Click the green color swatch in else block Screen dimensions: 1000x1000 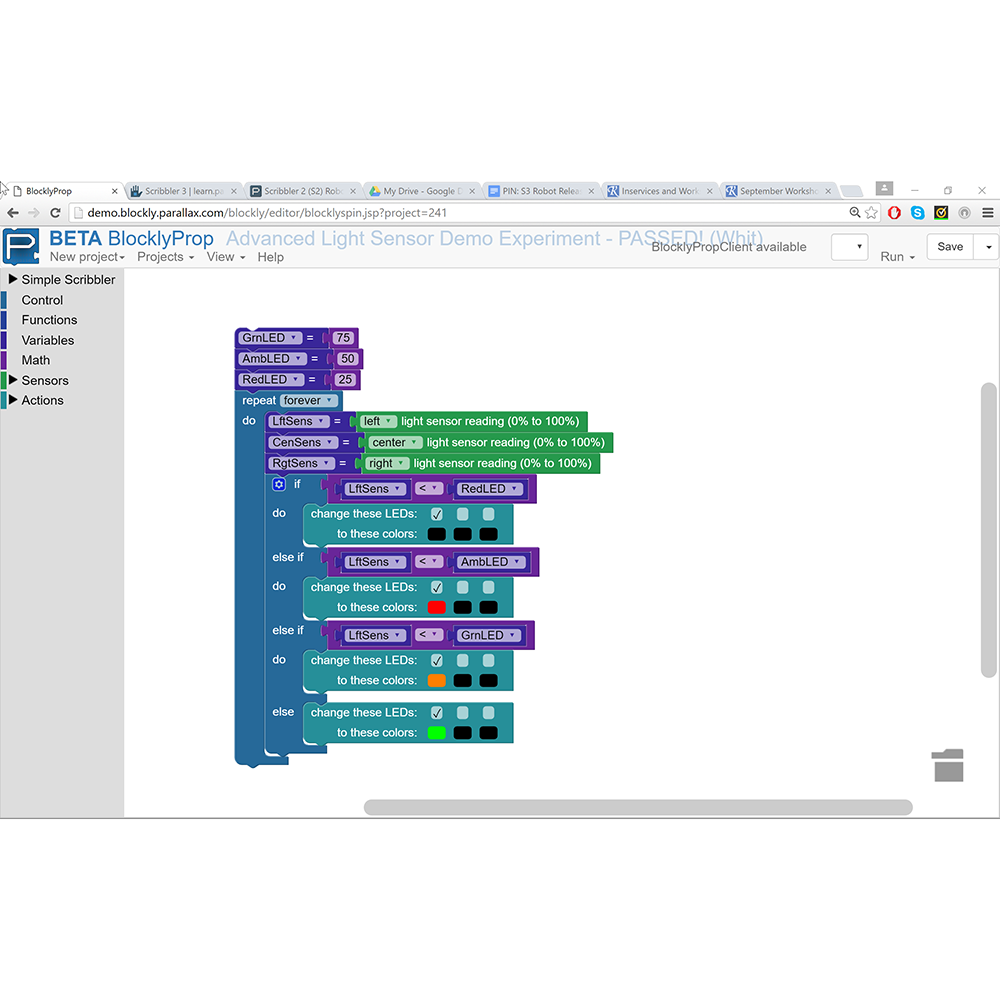pos(437,733)
